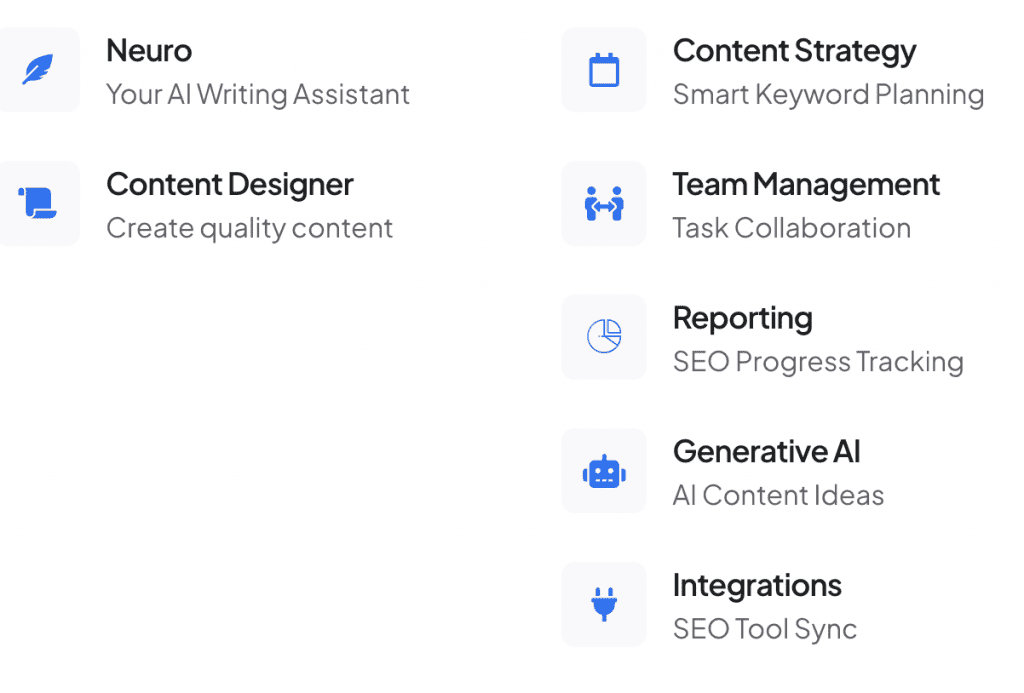This screenshot has height=693, width=1024.
Task: Click the people icon for Team Management
Action: pyautogui.click(x=603, y=203)
